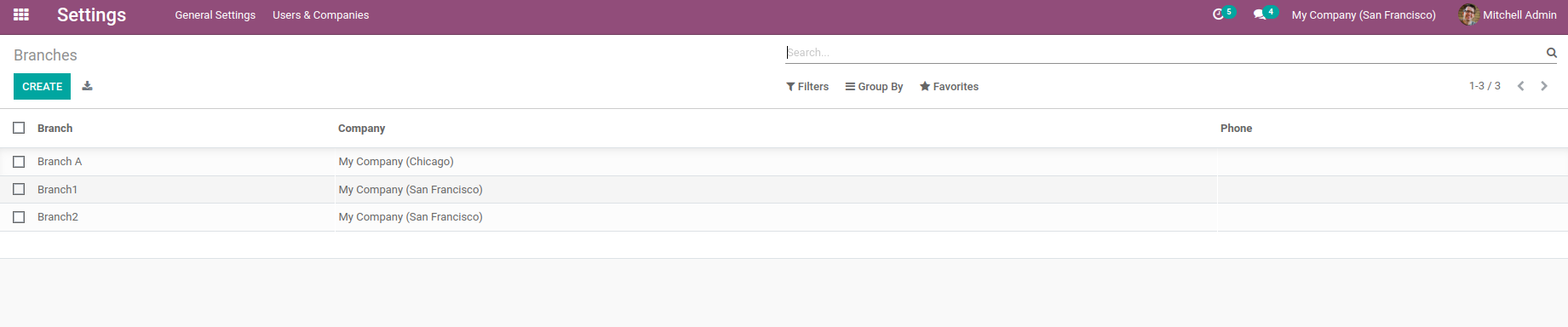Viewport: 1568px width, 327px height.
Task: Open the General Settings menu
Action: (x=215, y=15)
